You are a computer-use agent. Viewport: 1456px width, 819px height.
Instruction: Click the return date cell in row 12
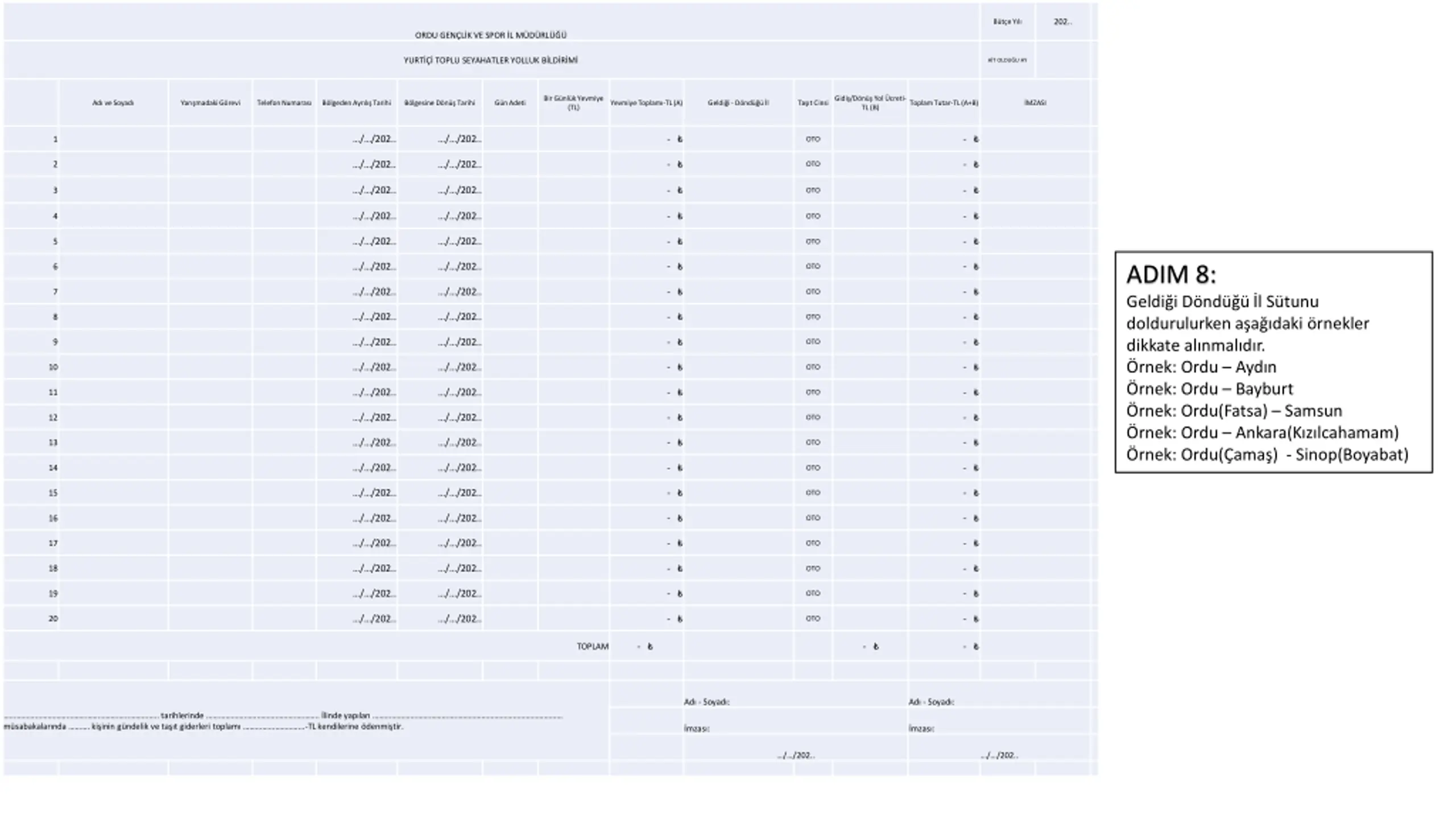coord(440,417)
